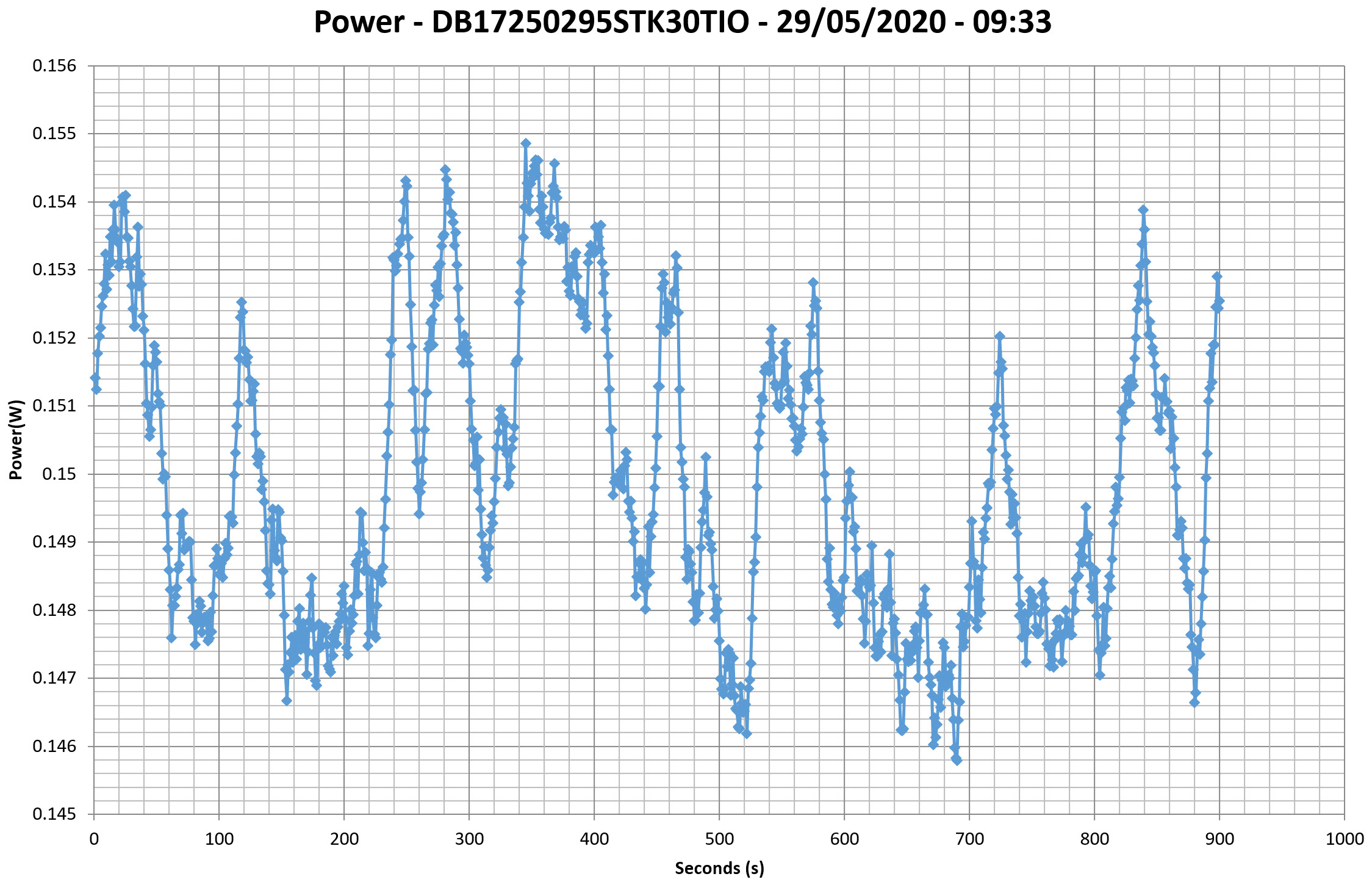Click the 0.15 y-axis label
Image resolution: width=1372 pixels, height=882 pixels.
click(59, 474)
